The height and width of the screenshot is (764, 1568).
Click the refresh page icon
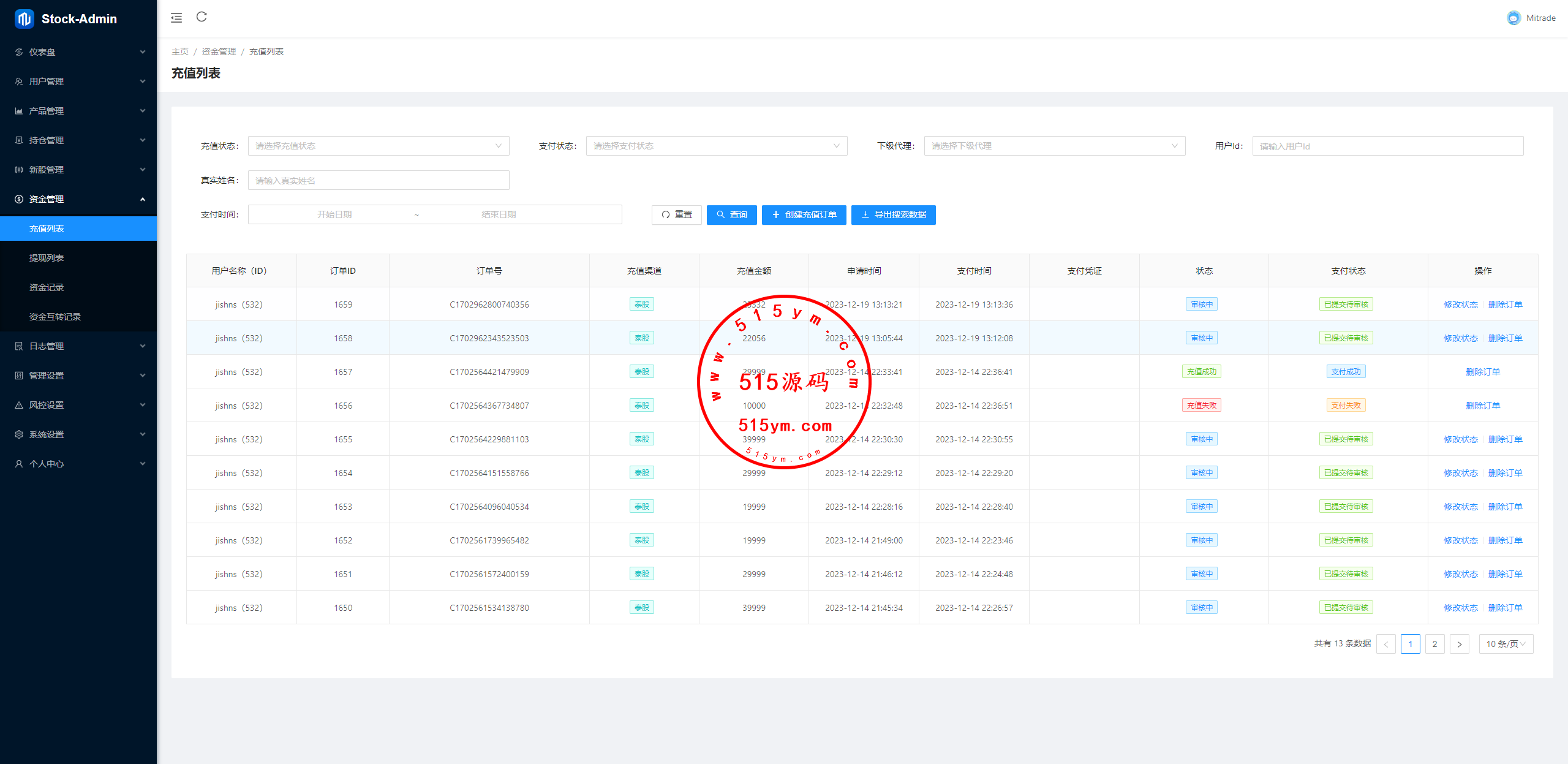click(x=202, y=17)
